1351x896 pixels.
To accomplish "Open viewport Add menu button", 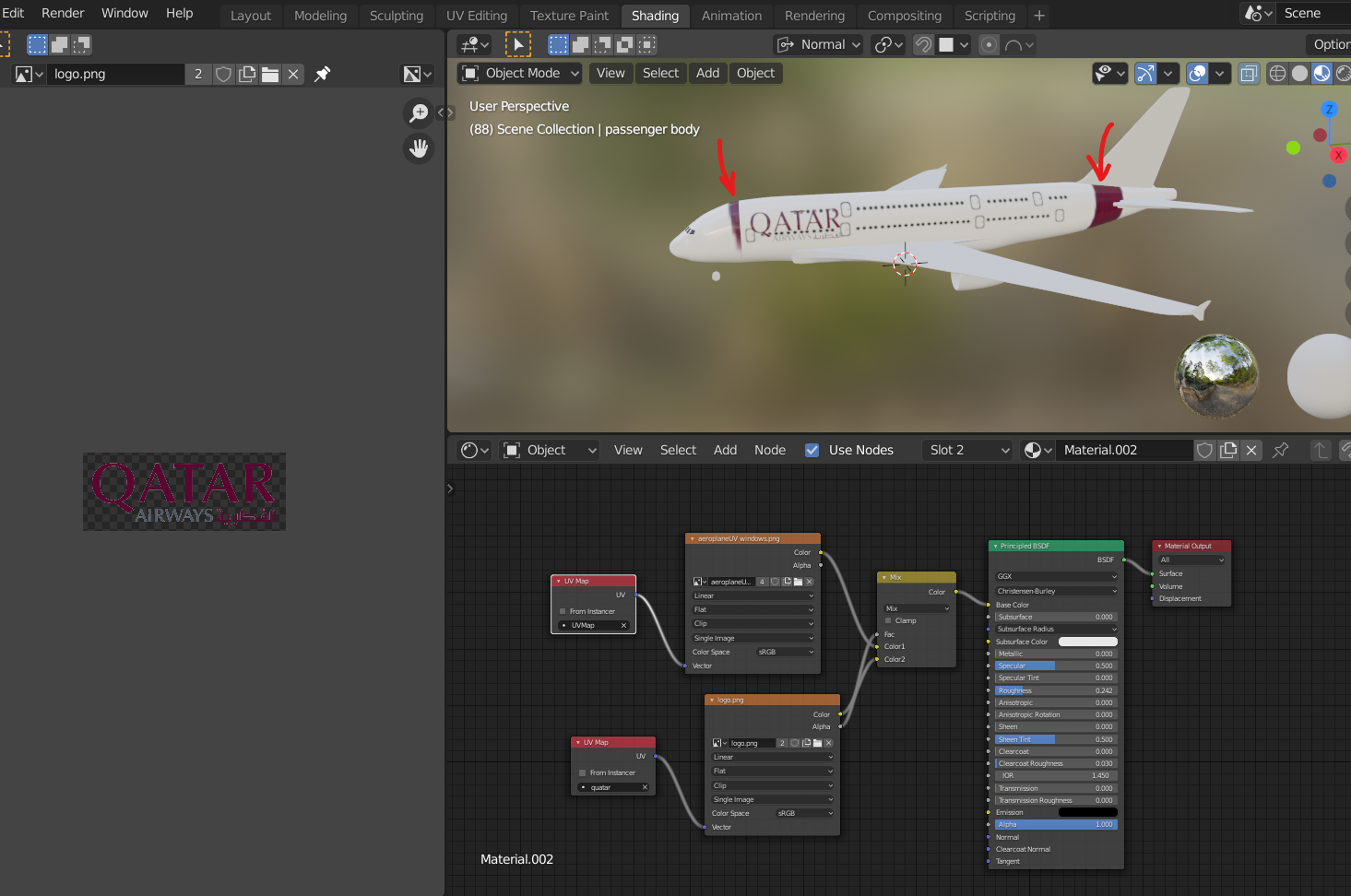I will coord(707,73).
